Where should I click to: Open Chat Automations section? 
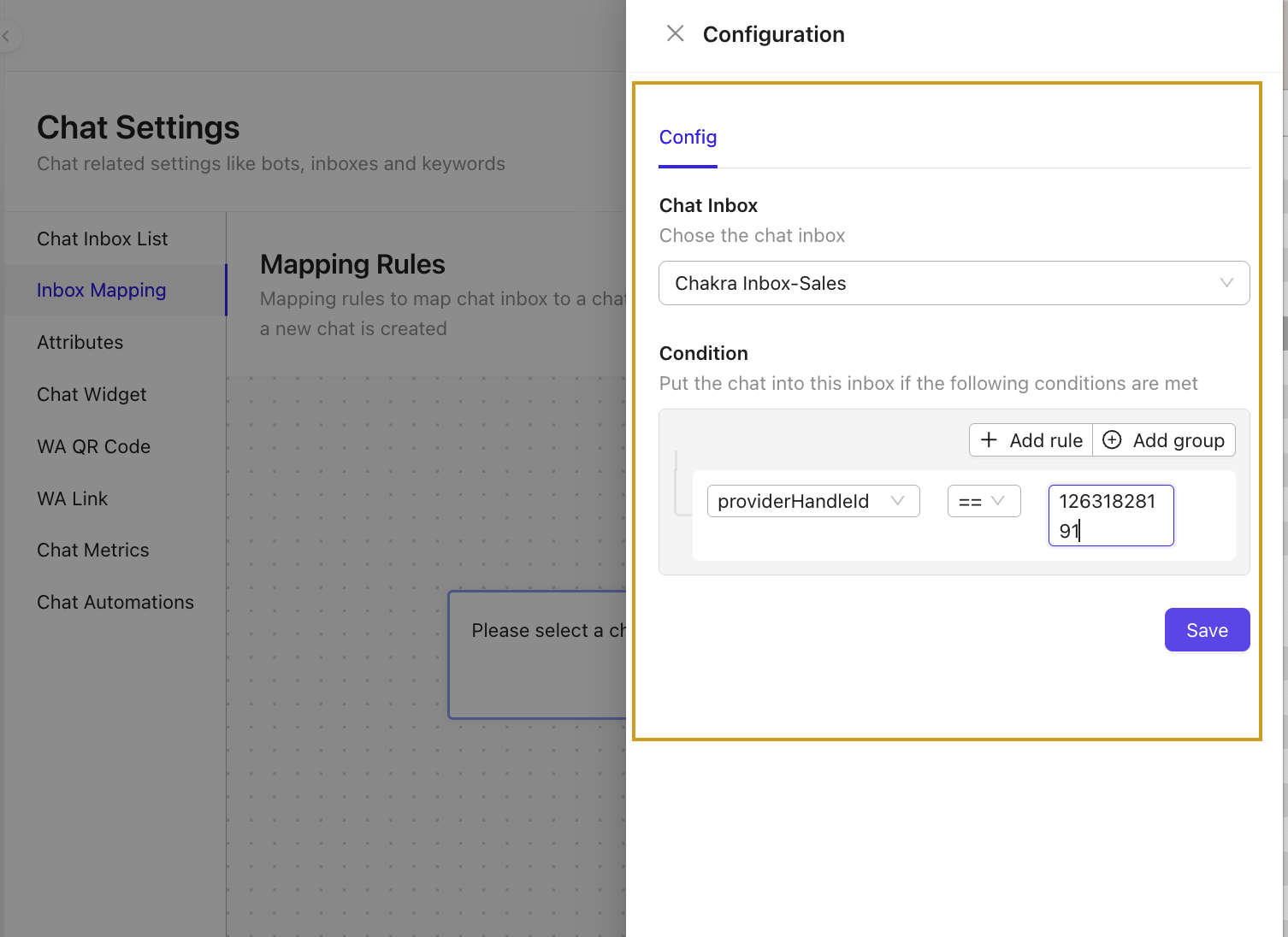[115, 603]
